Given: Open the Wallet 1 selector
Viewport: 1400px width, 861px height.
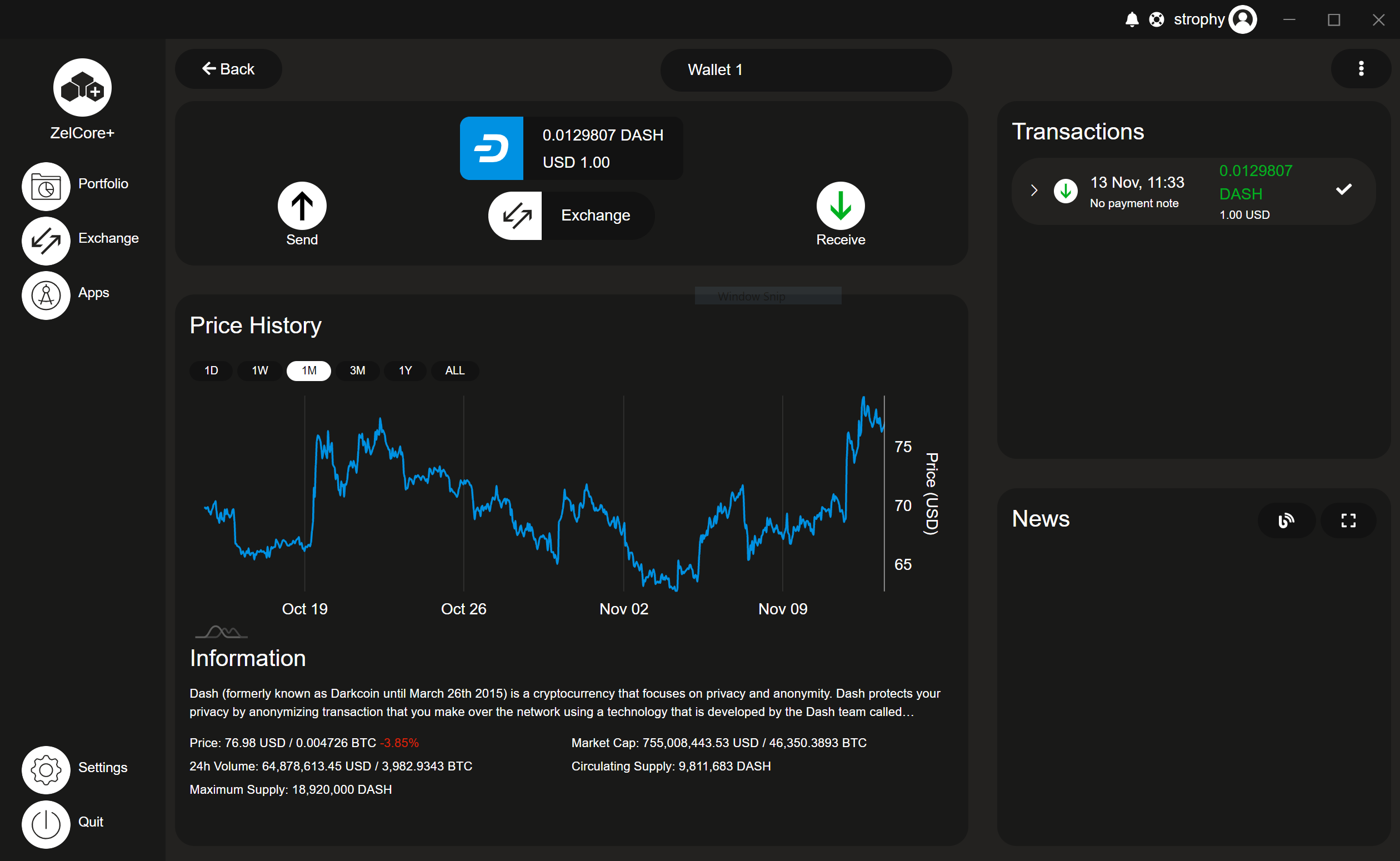Looking at the screenshot, I should 806,70.
